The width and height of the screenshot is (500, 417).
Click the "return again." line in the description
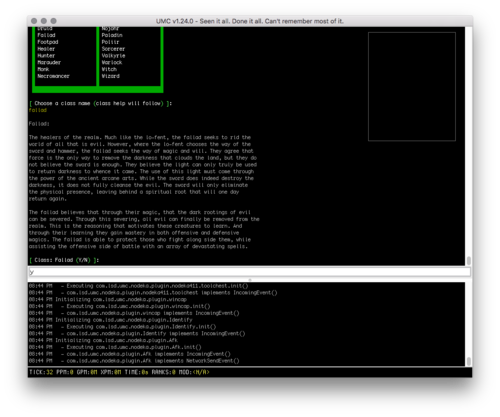48,199
